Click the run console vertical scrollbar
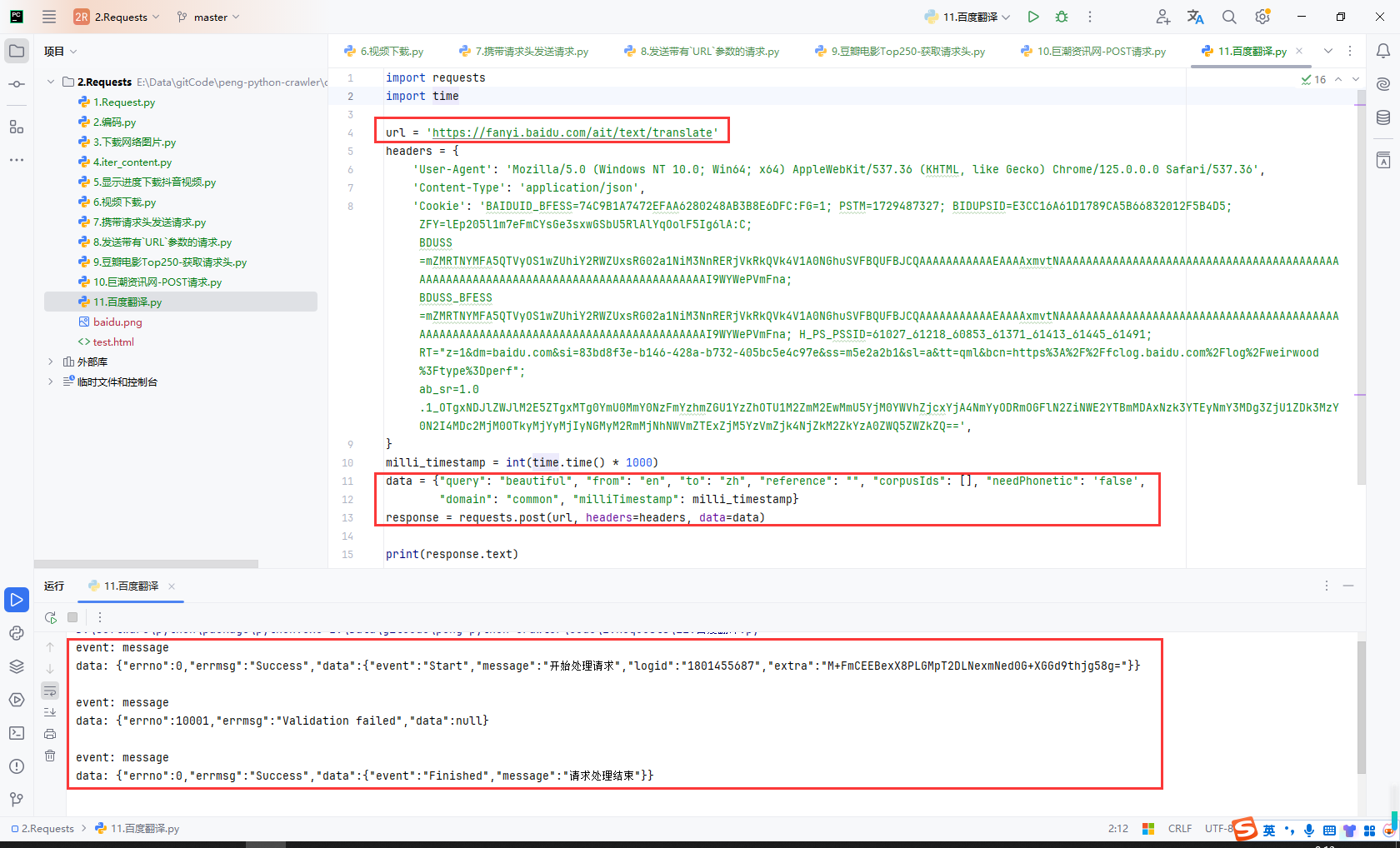Viewport: 1400px width, 848px height. (x=1361, y=707)
